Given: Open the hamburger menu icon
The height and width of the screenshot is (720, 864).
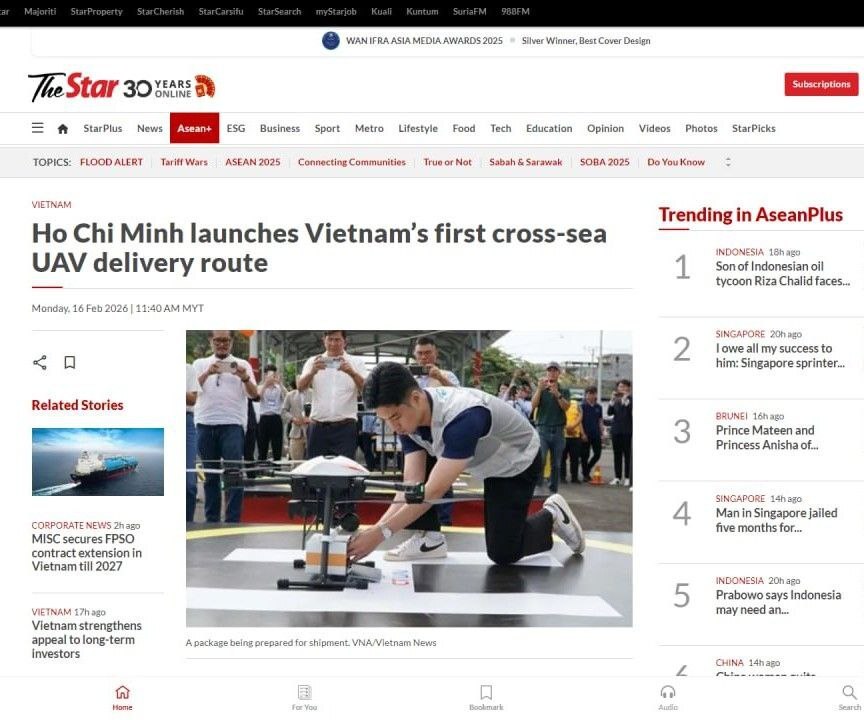Looking at the screenshot, I should pyautogui.click(x=37, y=128).
